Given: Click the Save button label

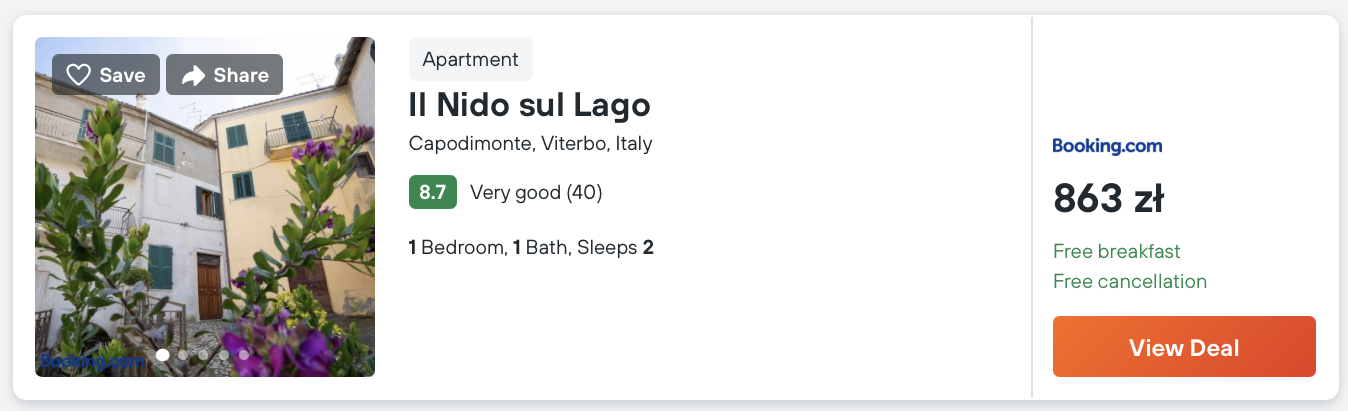Looking at the screenshot, I should click(123, 75).
